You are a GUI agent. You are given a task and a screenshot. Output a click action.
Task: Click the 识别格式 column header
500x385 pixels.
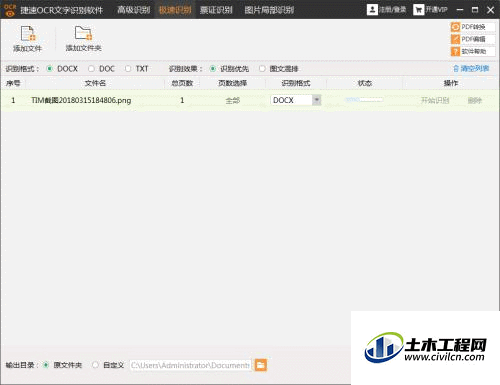pyautogui.click(x=296, y=83)
